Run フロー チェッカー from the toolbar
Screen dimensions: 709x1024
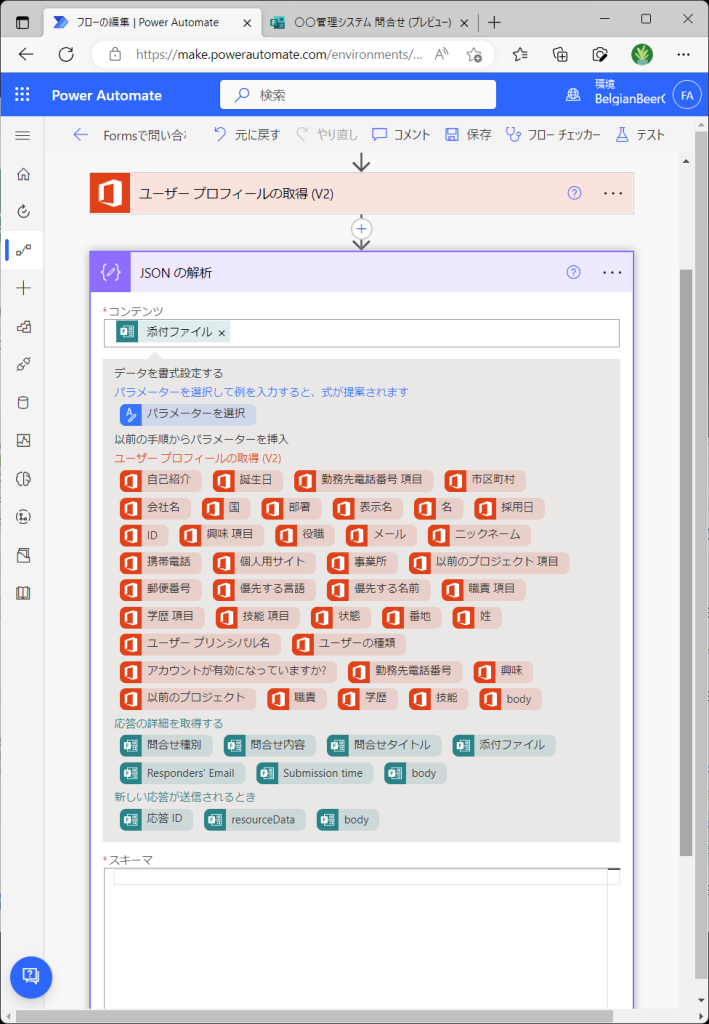click(x=553, y=135)
